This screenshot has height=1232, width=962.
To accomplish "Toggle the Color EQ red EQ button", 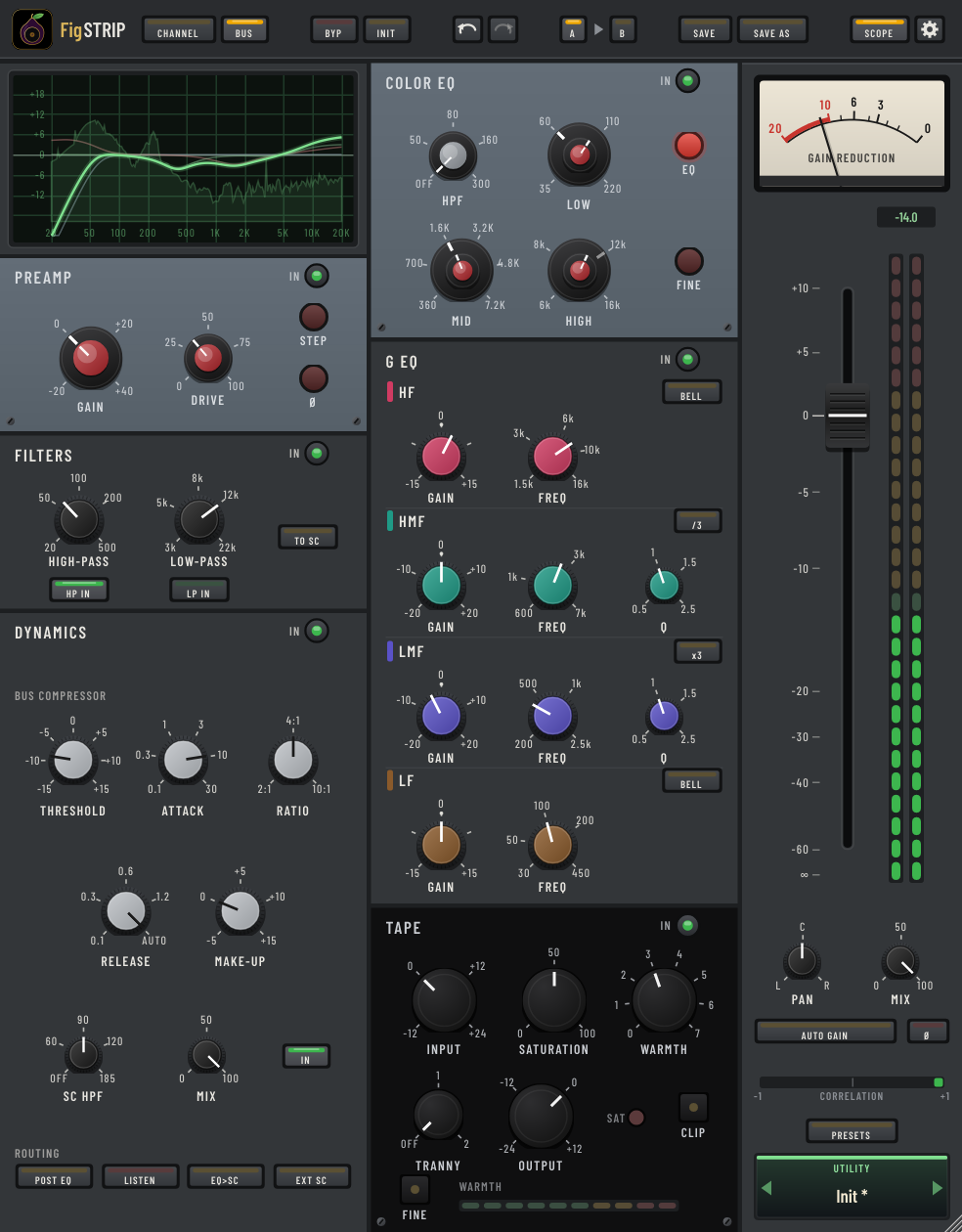I will (688, 146).
